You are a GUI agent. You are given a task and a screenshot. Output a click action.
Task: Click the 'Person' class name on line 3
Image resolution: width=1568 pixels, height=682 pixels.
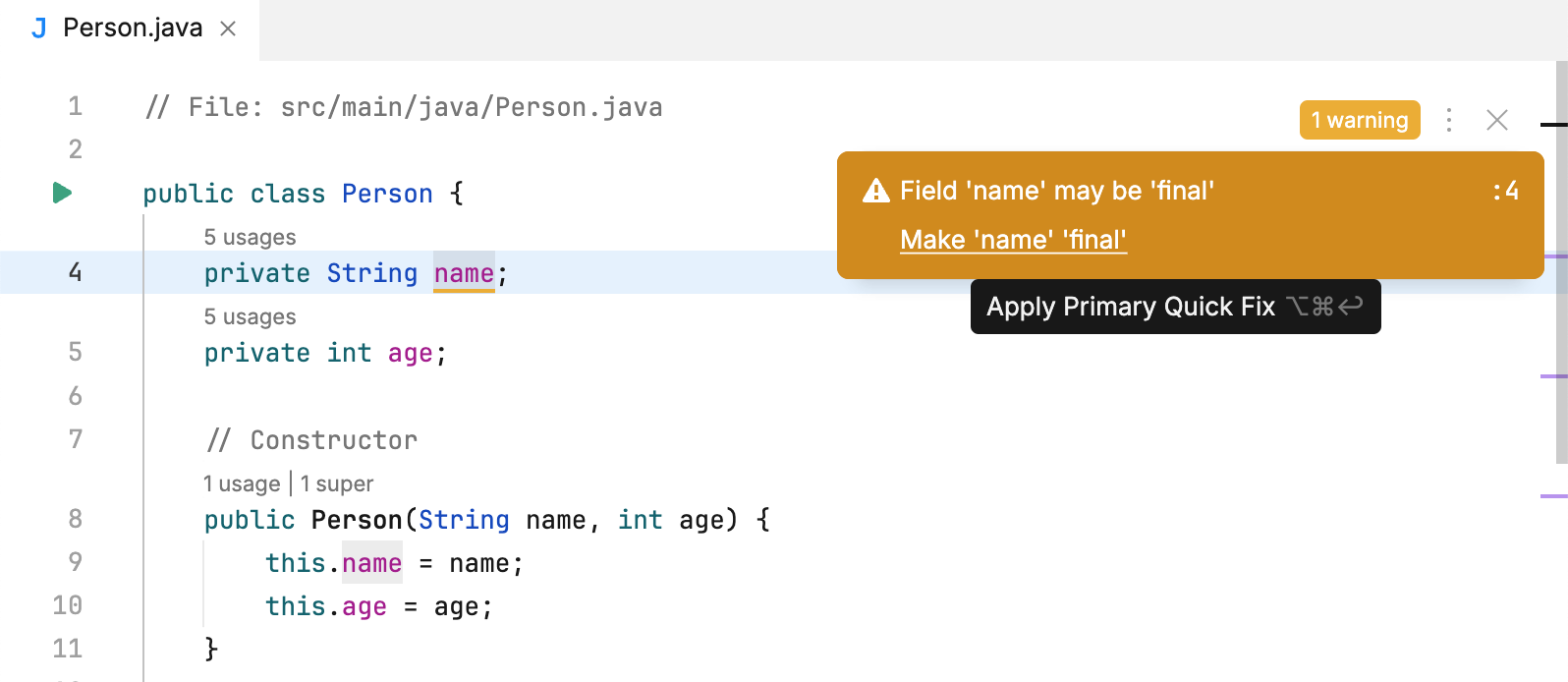click(x=387, y=194)
